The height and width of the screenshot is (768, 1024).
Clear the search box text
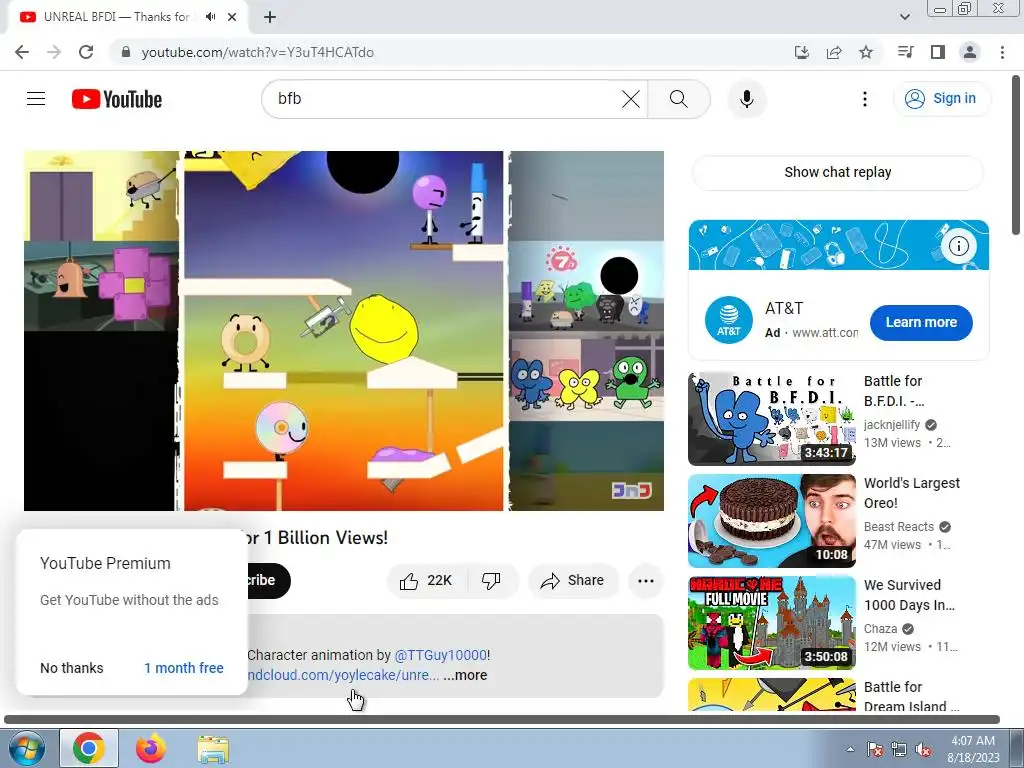point(631,99)
